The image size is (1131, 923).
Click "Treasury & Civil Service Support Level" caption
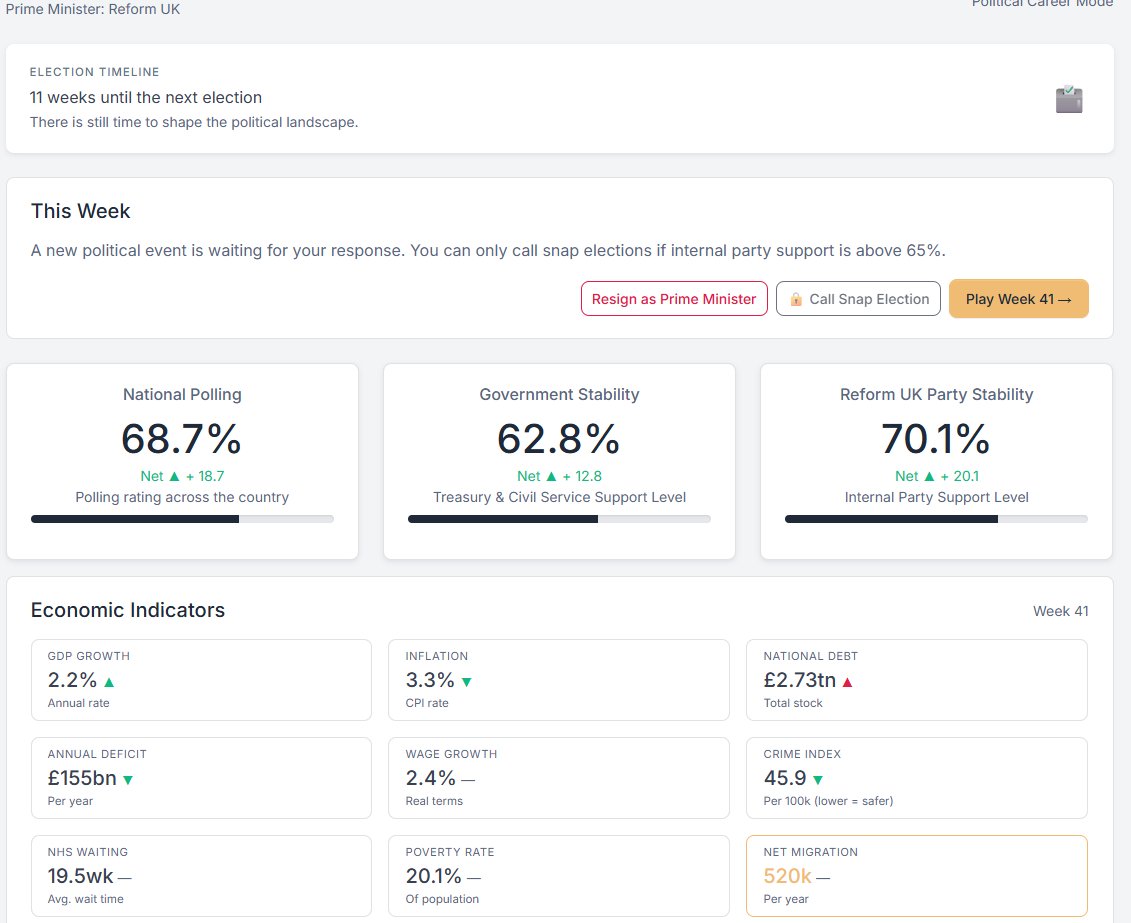click(559, 498)
